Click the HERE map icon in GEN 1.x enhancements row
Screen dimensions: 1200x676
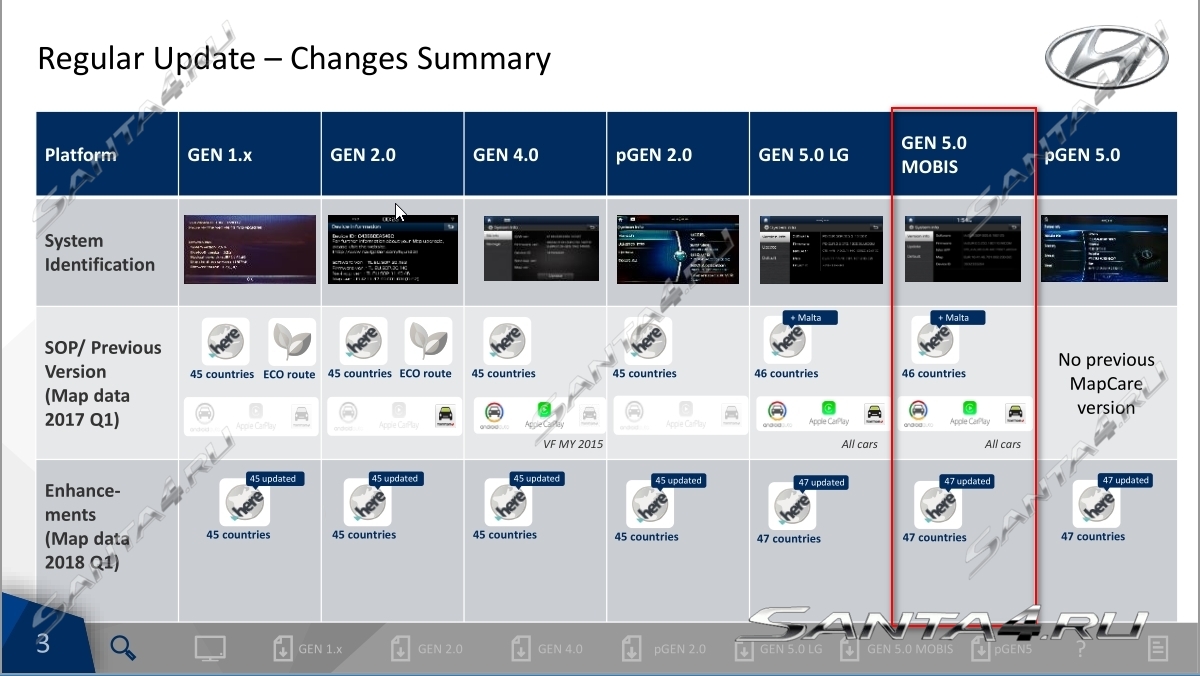pyautogui.click(x=243, y=503)
